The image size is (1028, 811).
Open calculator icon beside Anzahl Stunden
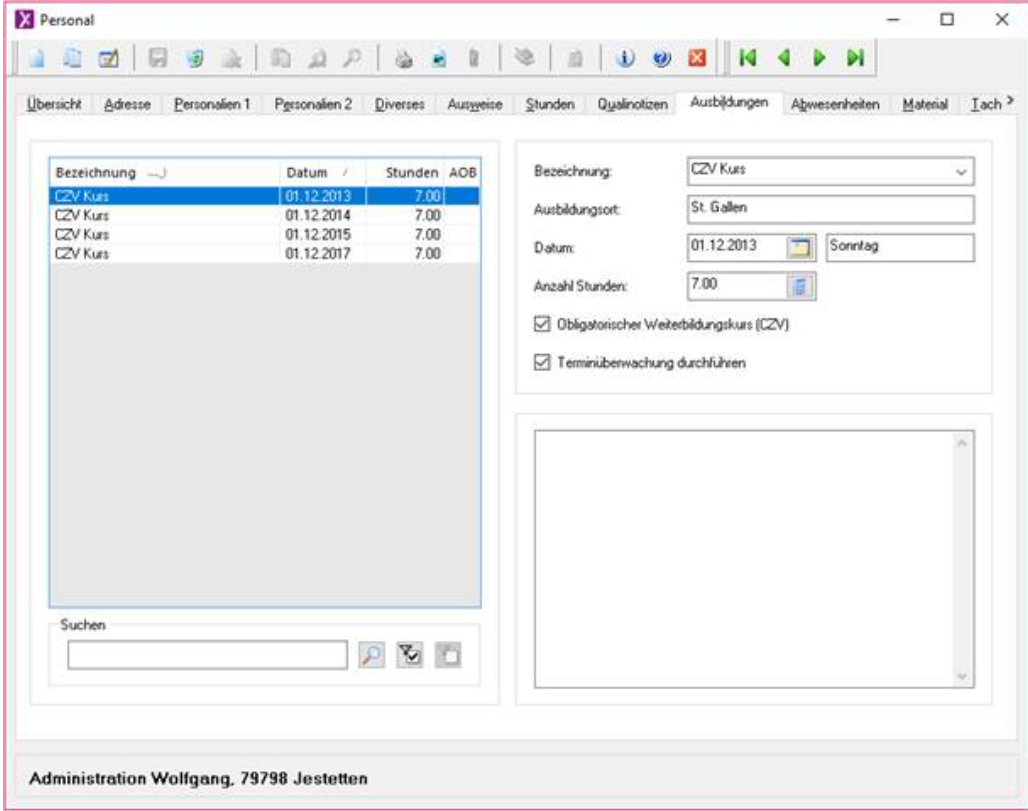(802, 287)
